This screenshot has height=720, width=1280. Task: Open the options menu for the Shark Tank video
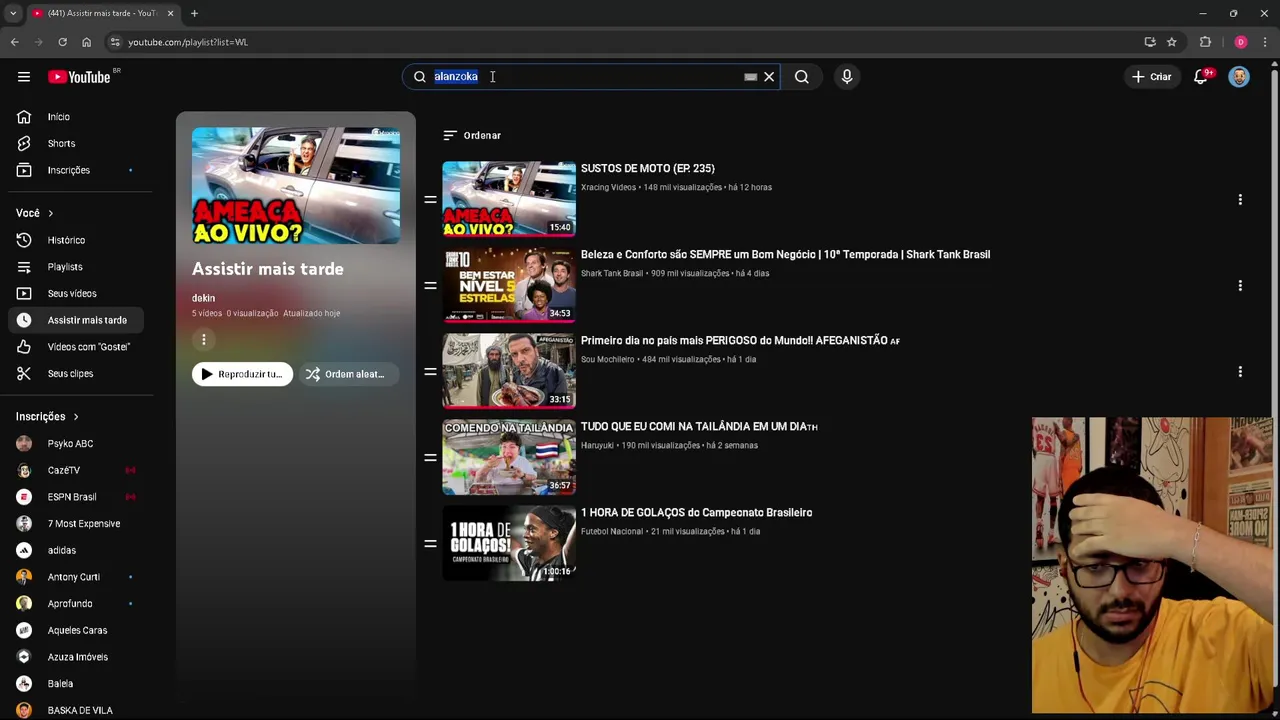click(1240, 285)
